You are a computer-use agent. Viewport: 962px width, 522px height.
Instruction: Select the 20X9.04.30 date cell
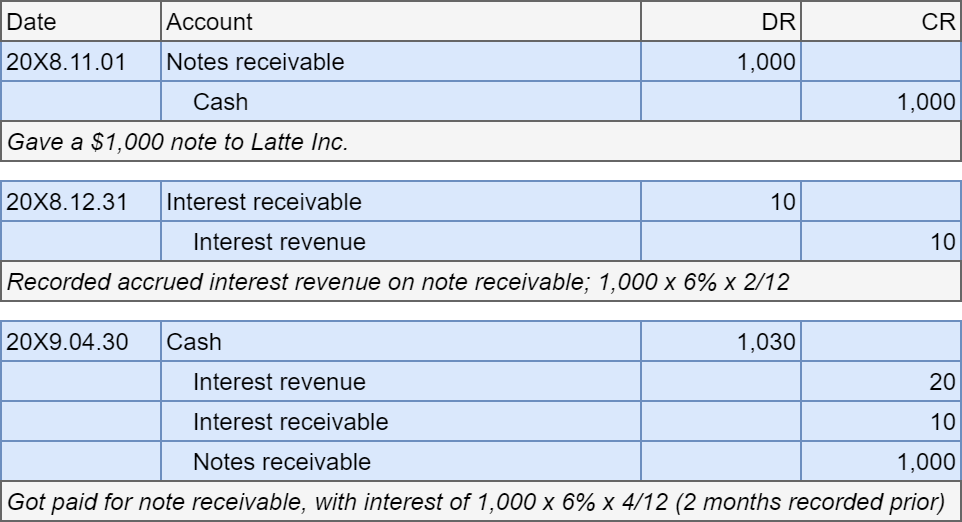tap(81, 341)
